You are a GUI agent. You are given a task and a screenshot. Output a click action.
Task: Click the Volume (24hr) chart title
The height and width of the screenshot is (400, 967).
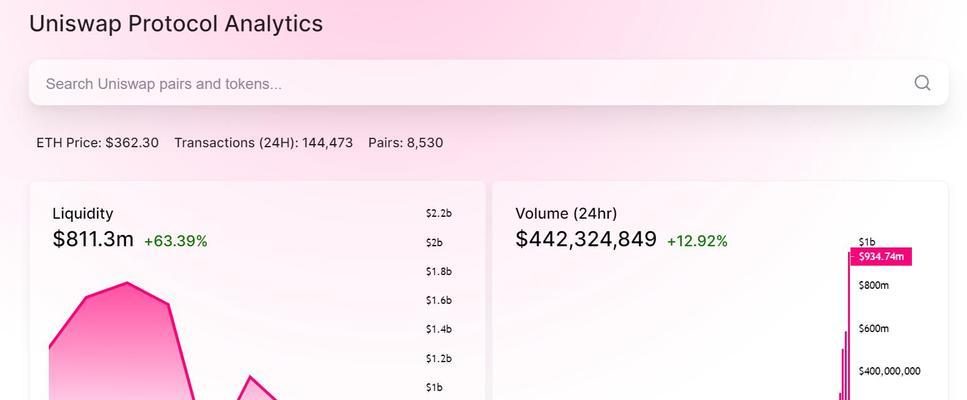[566, 214]
